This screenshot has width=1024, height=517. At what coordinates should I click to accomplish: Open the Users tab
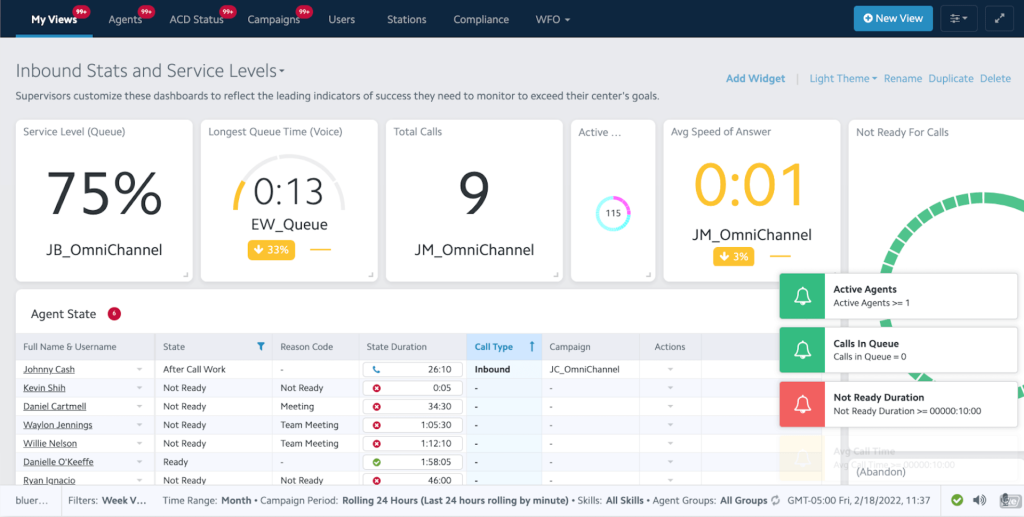coord(342,20)
